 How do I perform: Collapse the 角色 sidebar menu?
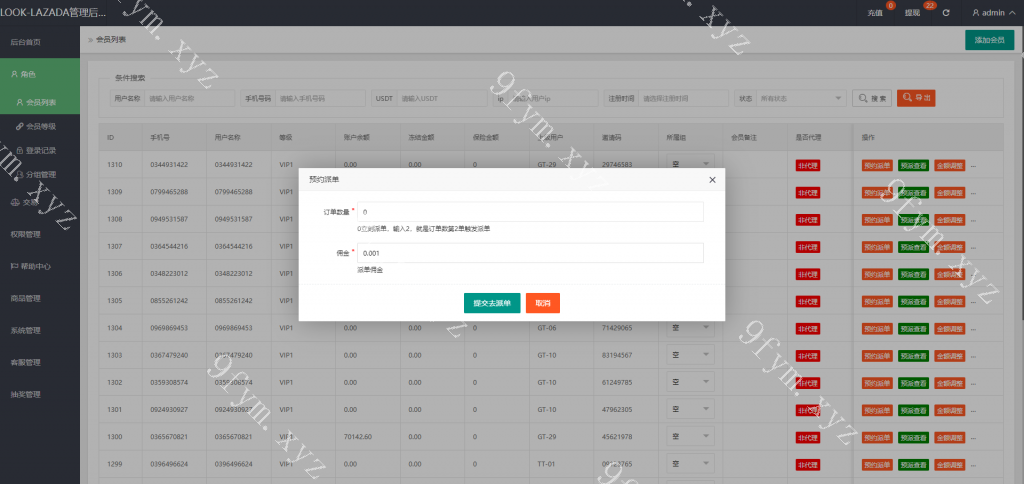point(40,74)
